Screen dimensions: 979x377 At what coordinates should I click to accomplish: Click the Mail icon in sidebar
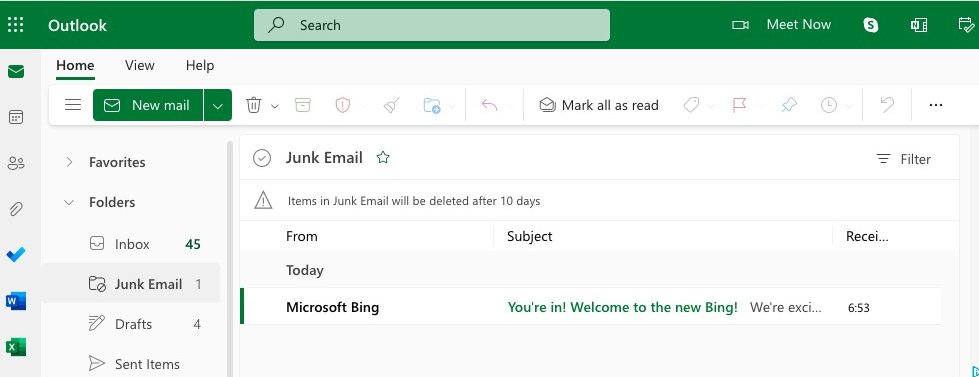point(16,72)
